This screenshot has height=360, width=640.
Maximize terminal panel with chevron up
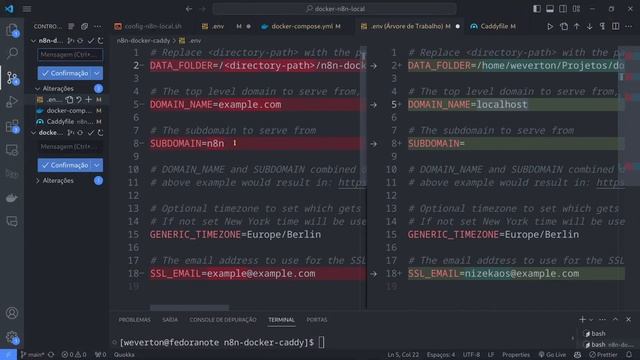point(616,320)
